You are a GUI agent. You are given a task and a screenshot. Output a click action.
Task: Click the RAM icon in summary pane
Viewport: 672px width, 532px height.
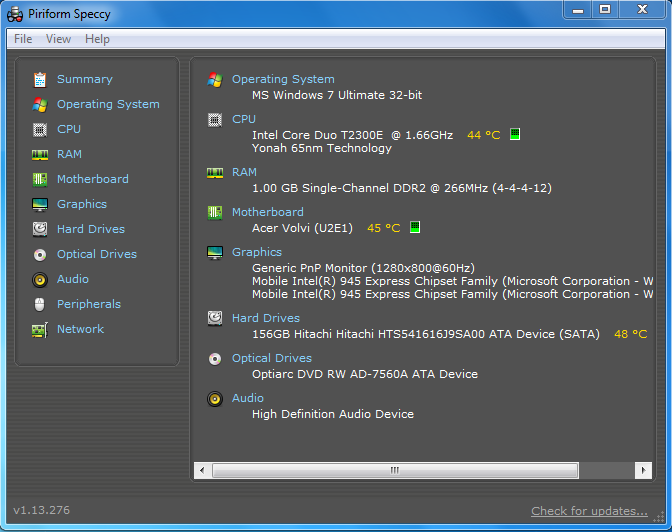[x=215, y=173]
